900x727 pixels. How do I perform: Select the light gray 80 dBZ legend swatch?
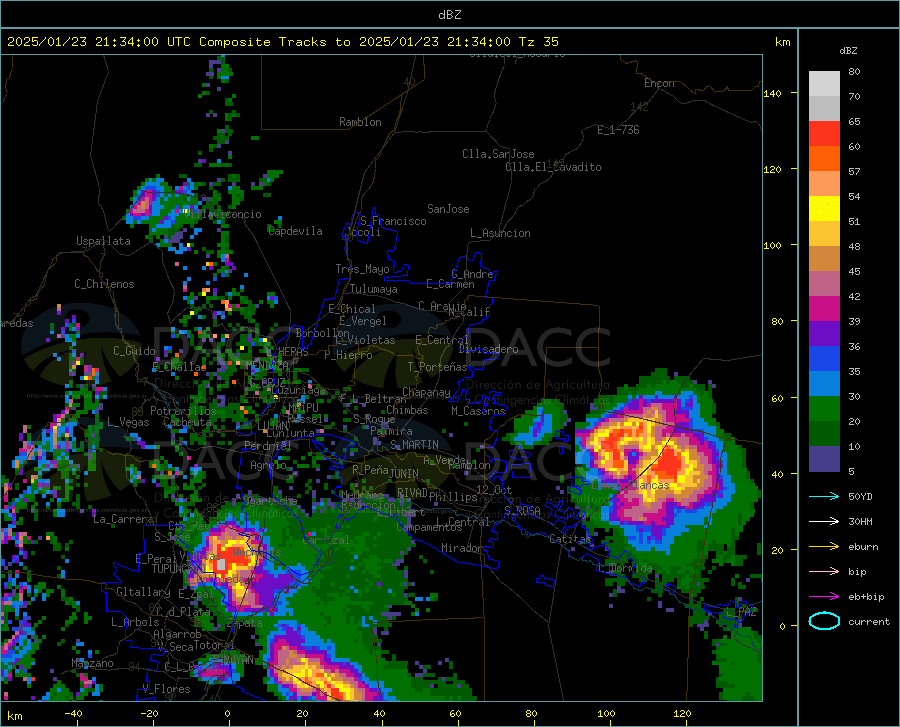pos(824,83)
